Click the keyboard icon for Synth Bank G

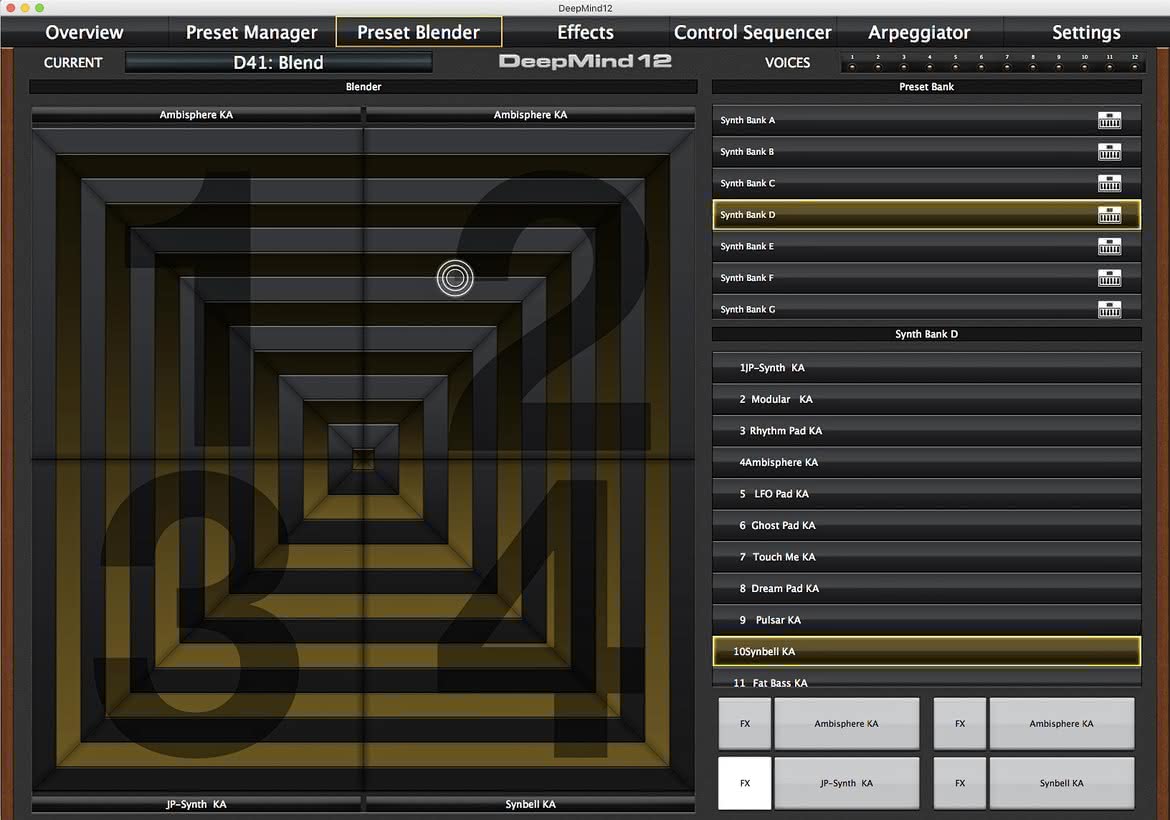[1109, 309]
